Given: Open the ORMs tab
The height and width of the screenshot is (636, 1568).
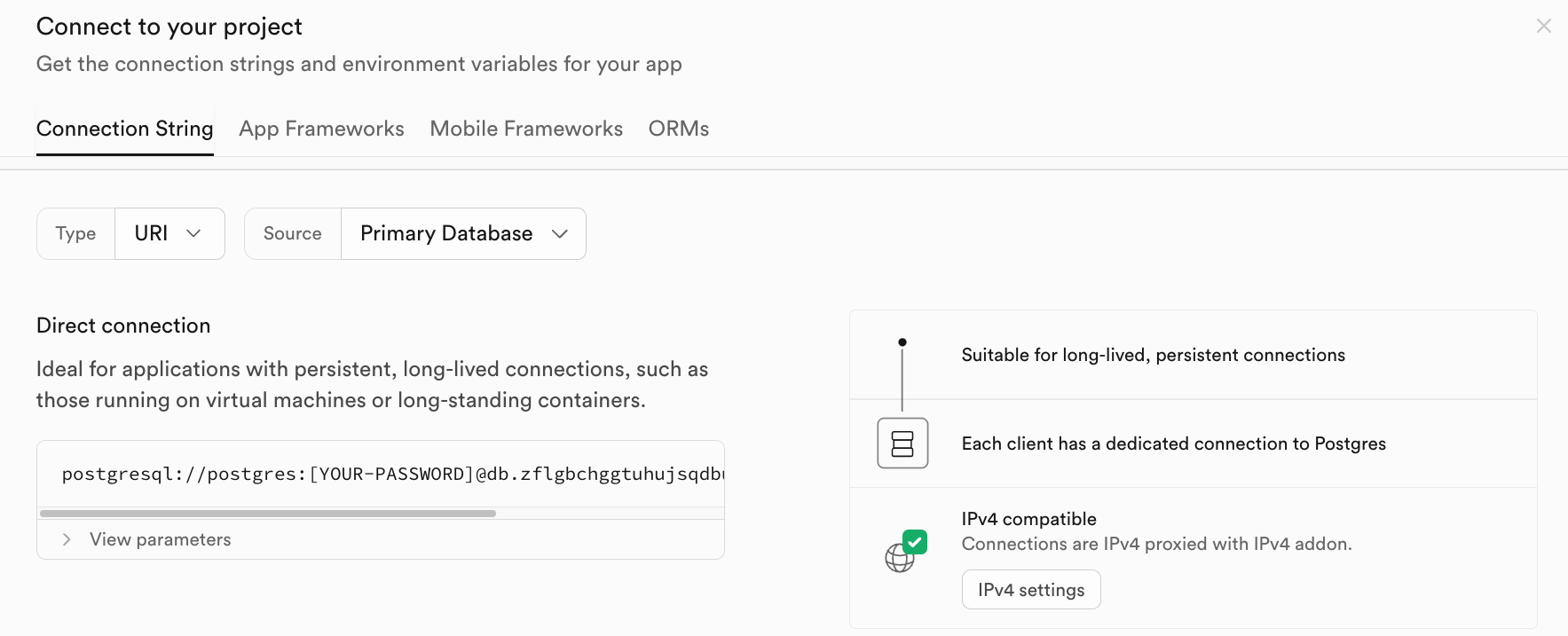Looking at the screenshot, I should click(678, 130).
